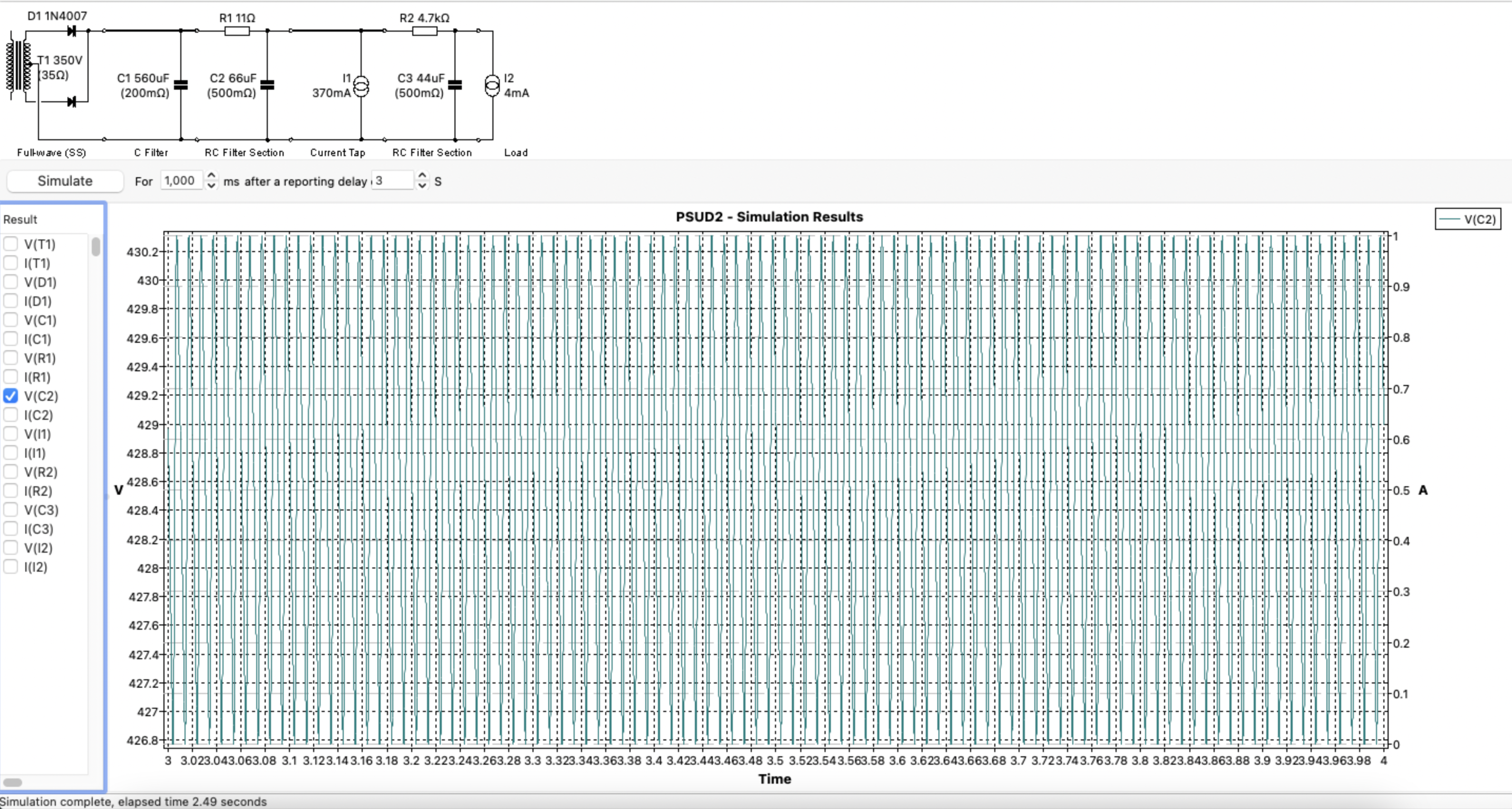Check the I(R2) result trace
This screenshot has height=809, width=1512.
[11, 492]
